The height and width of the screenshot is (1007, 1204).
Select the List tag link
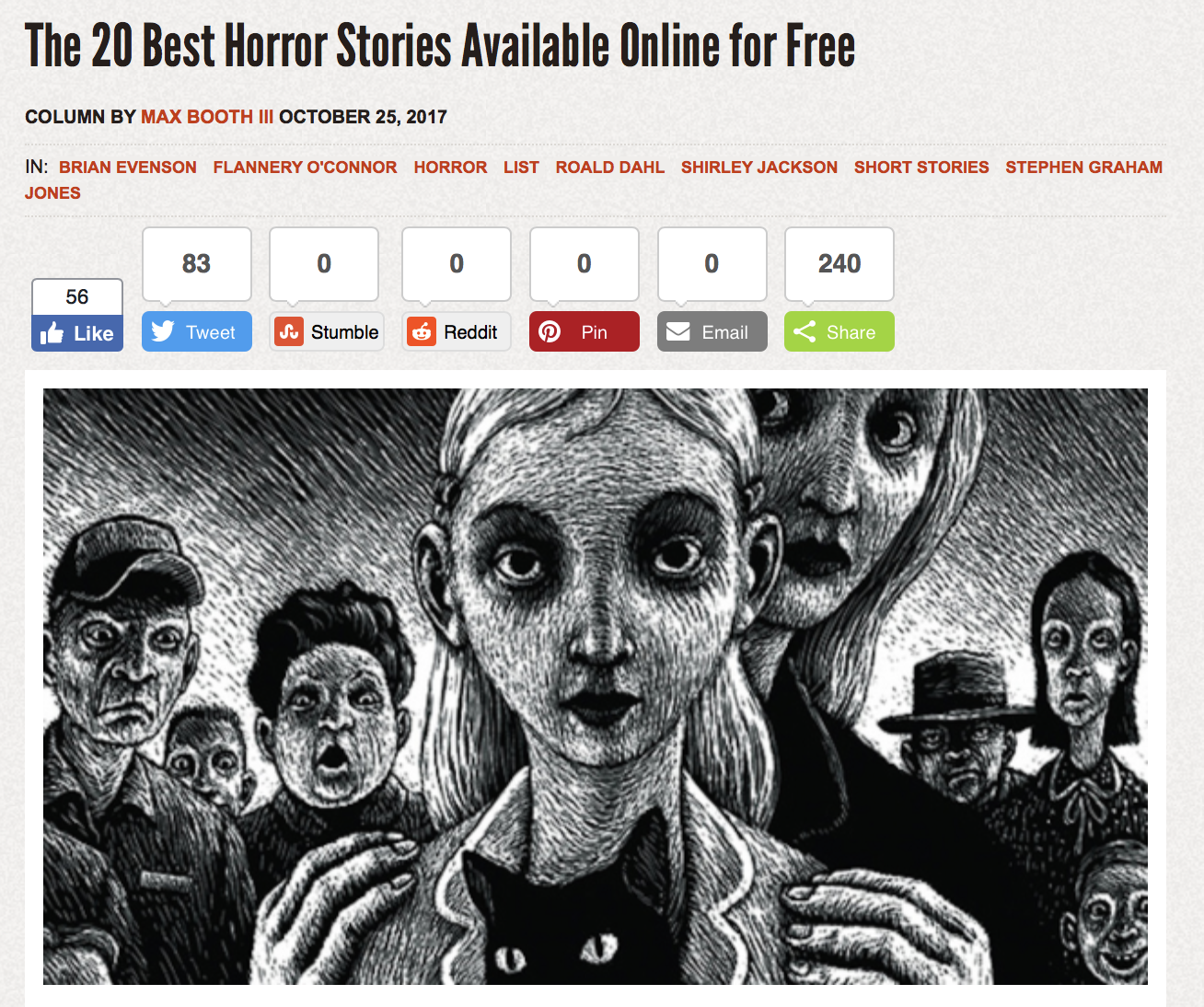coord(521,168)
